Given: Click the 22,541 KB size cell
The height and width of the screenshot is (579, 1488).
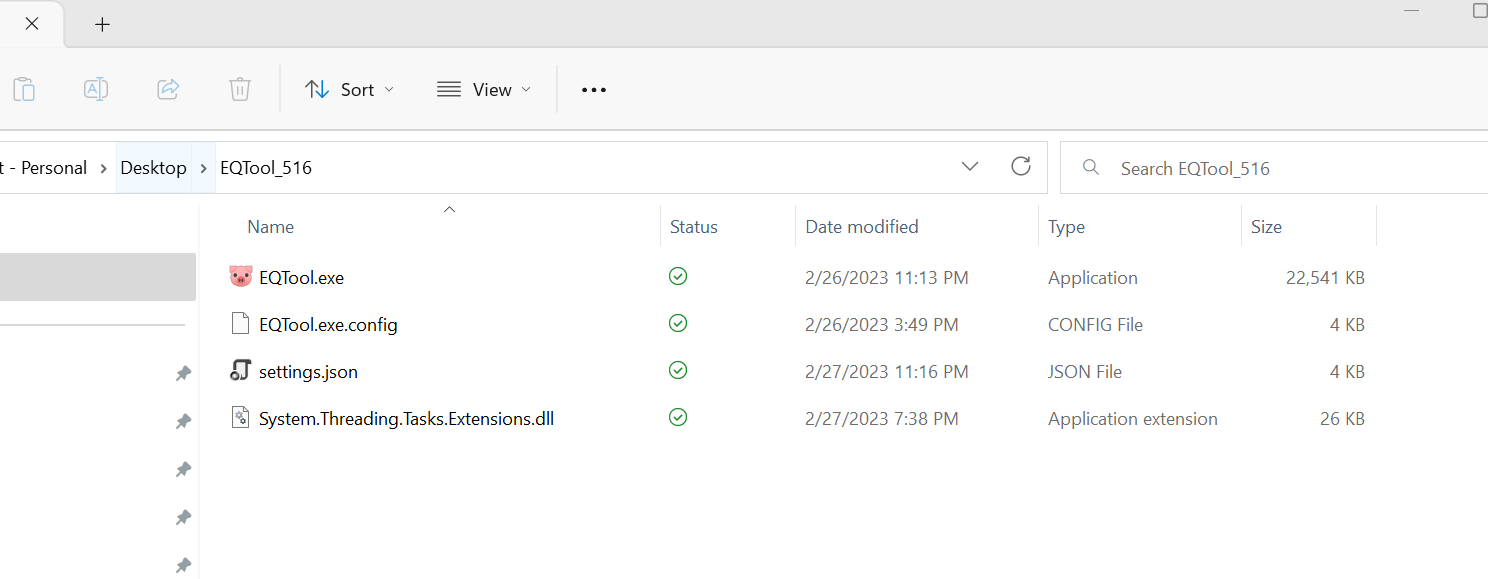Looking at the screenshot, I should pyautogui.click(x=1325, y=278).
